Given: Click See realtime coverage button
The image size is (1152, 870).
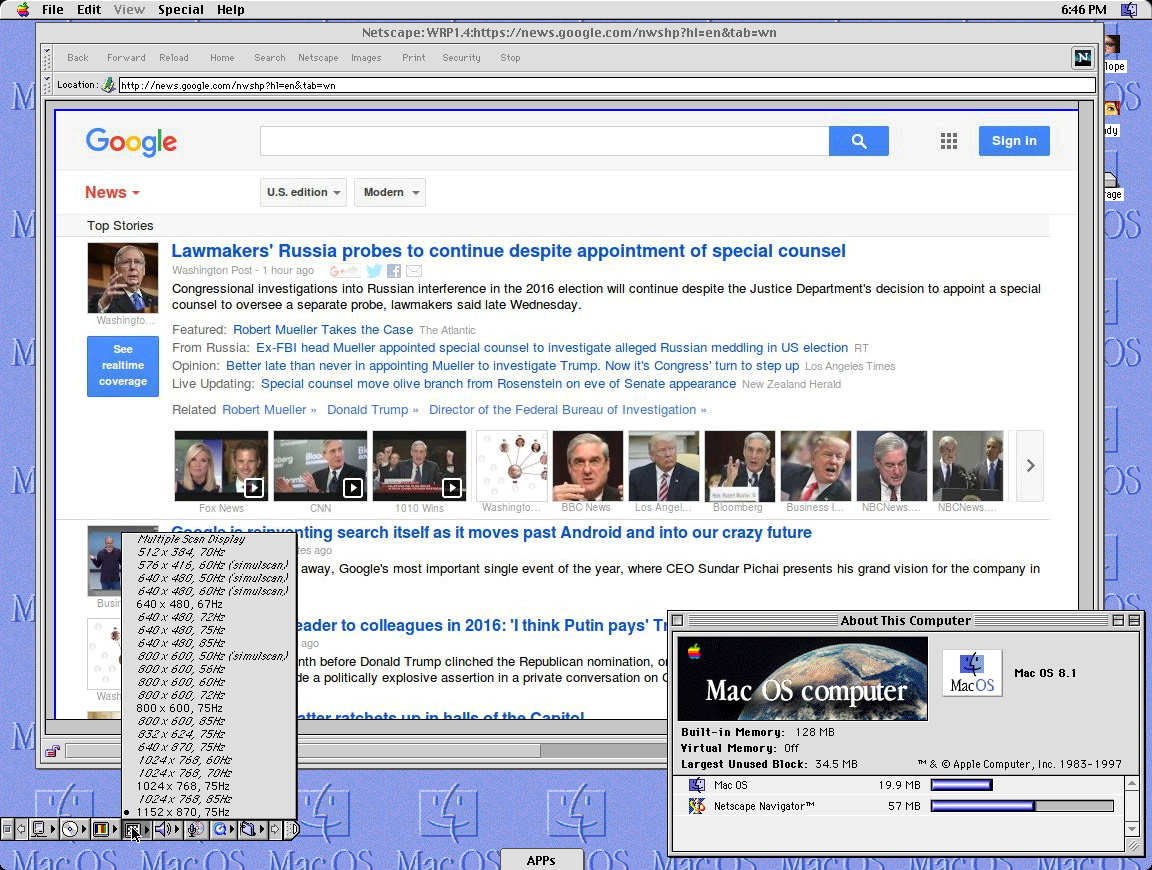Looking at the screenshot, I should [123, 366].
